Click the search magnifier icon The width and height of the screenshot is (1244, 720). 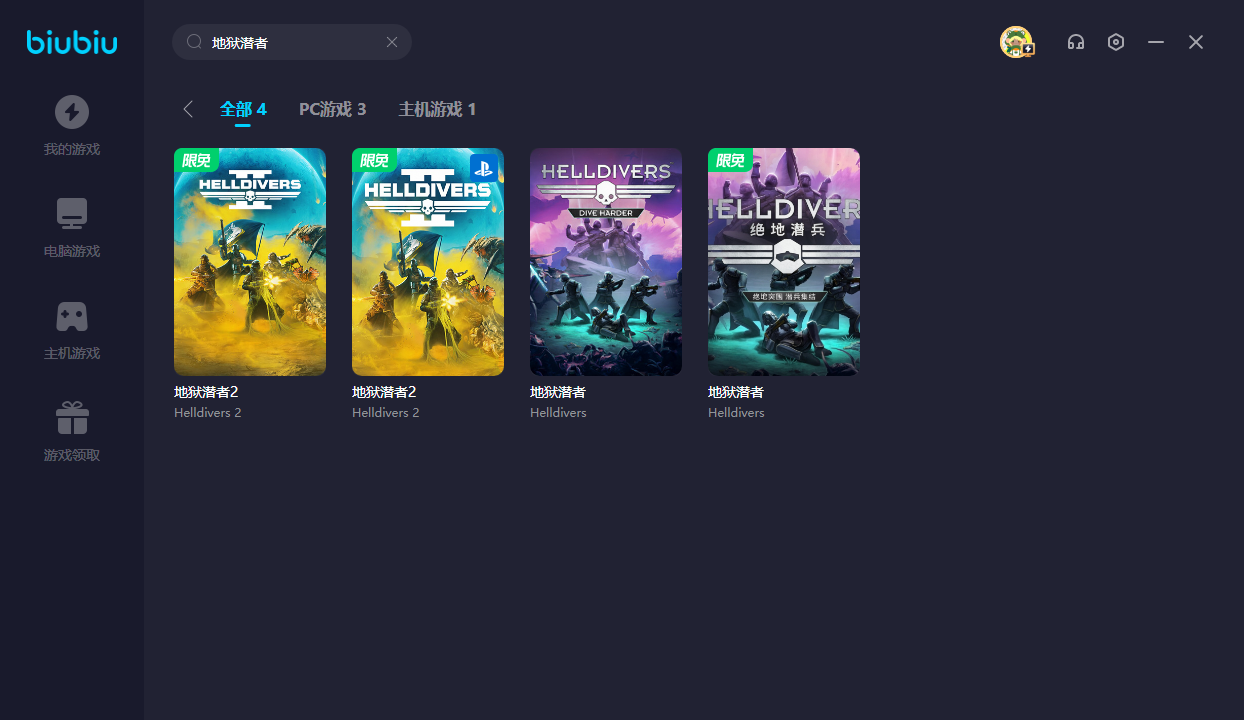(x=194, y=42)
